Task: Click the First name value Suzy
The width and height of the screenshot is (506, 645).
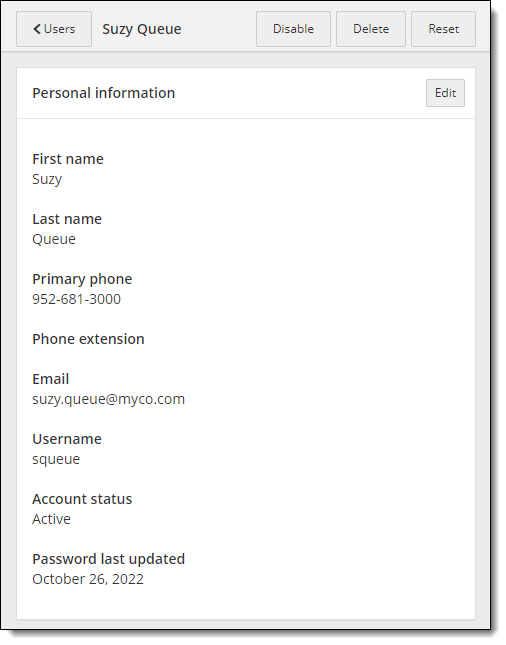Action: pos(47,179)
